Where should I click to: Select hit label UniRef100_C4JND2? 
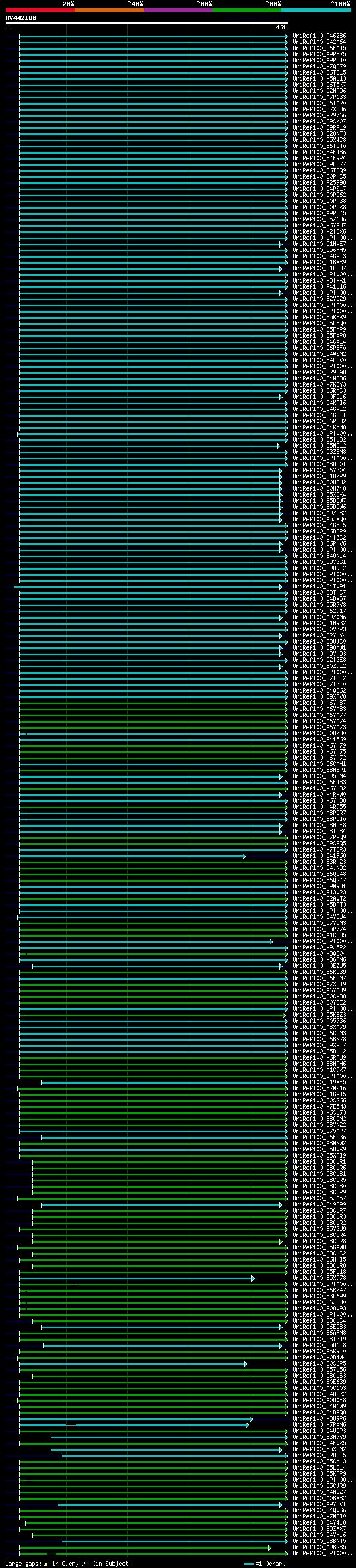[x=319, y=868]
